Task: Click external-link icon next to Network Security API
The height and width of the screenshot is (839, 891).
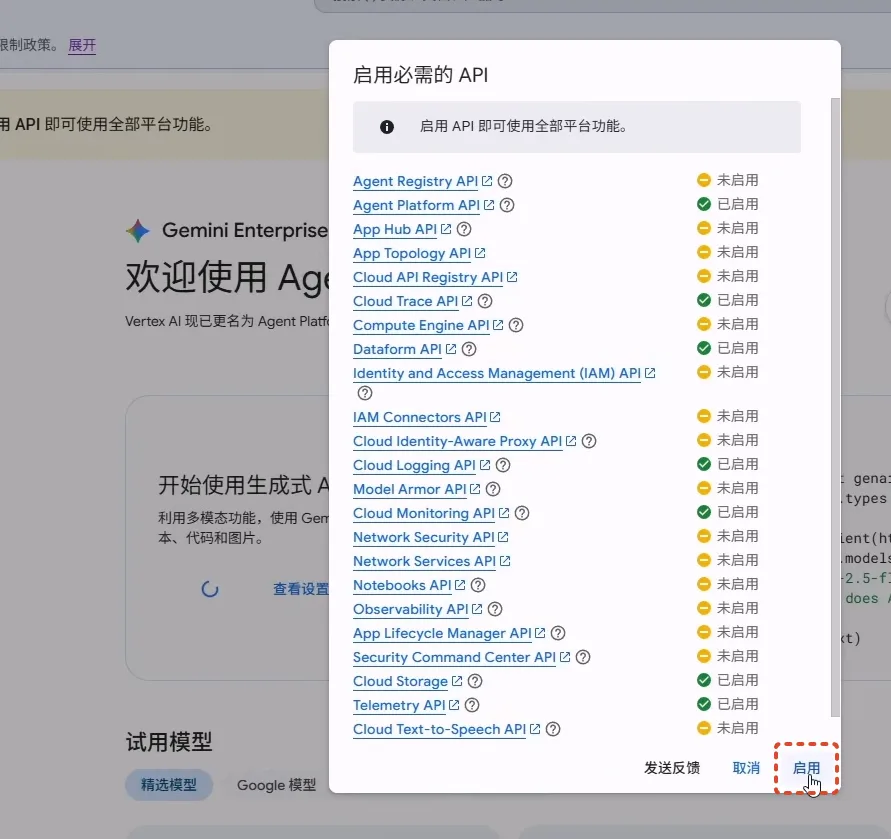Action: (503, 537)
